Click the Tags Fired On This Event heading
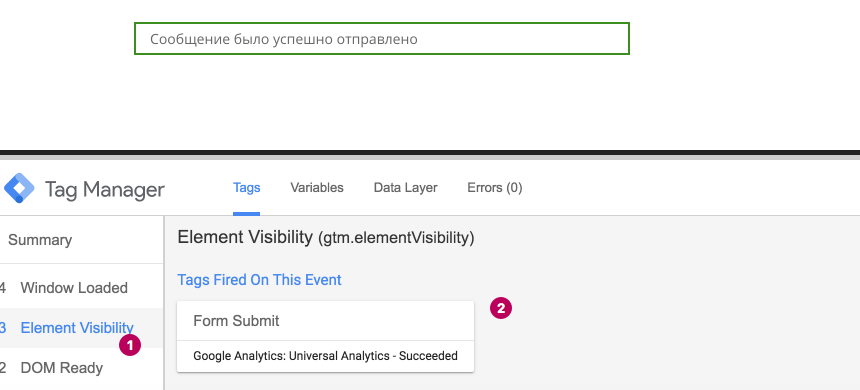The height and width of the screenshot is (390, 860). (x=259, y=280)
